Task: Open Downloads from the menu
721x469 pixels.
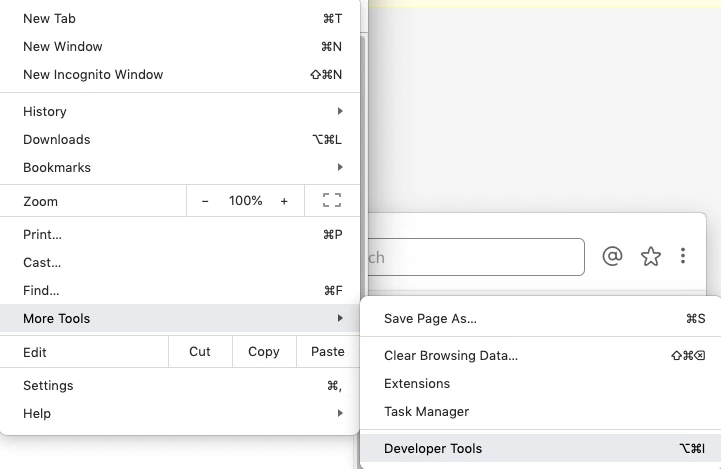Action: pyautogui.click(x=179, y=139)
